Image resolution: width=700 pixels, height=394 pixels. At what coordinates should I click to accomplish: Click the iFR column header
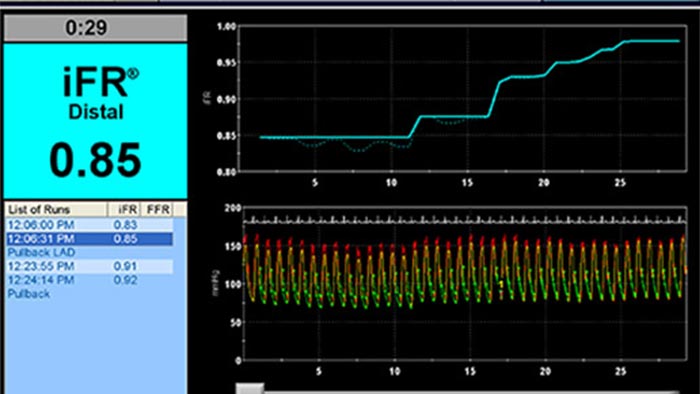[x=124, y=209]
